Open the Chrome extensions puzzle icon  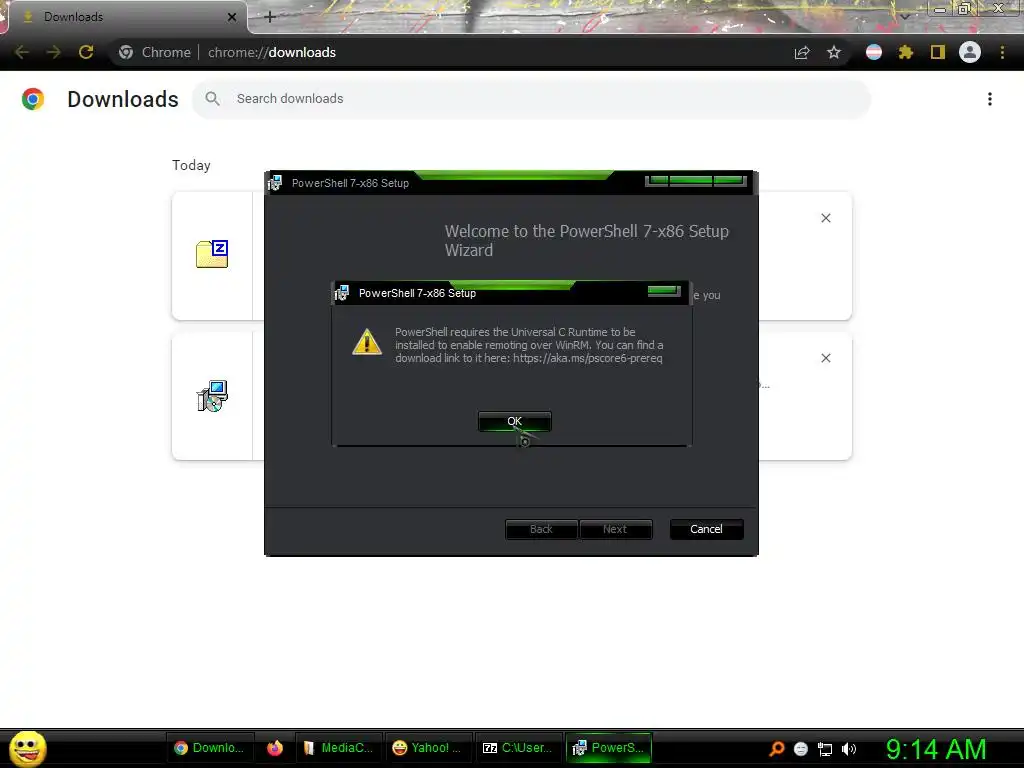coord(905,52)
